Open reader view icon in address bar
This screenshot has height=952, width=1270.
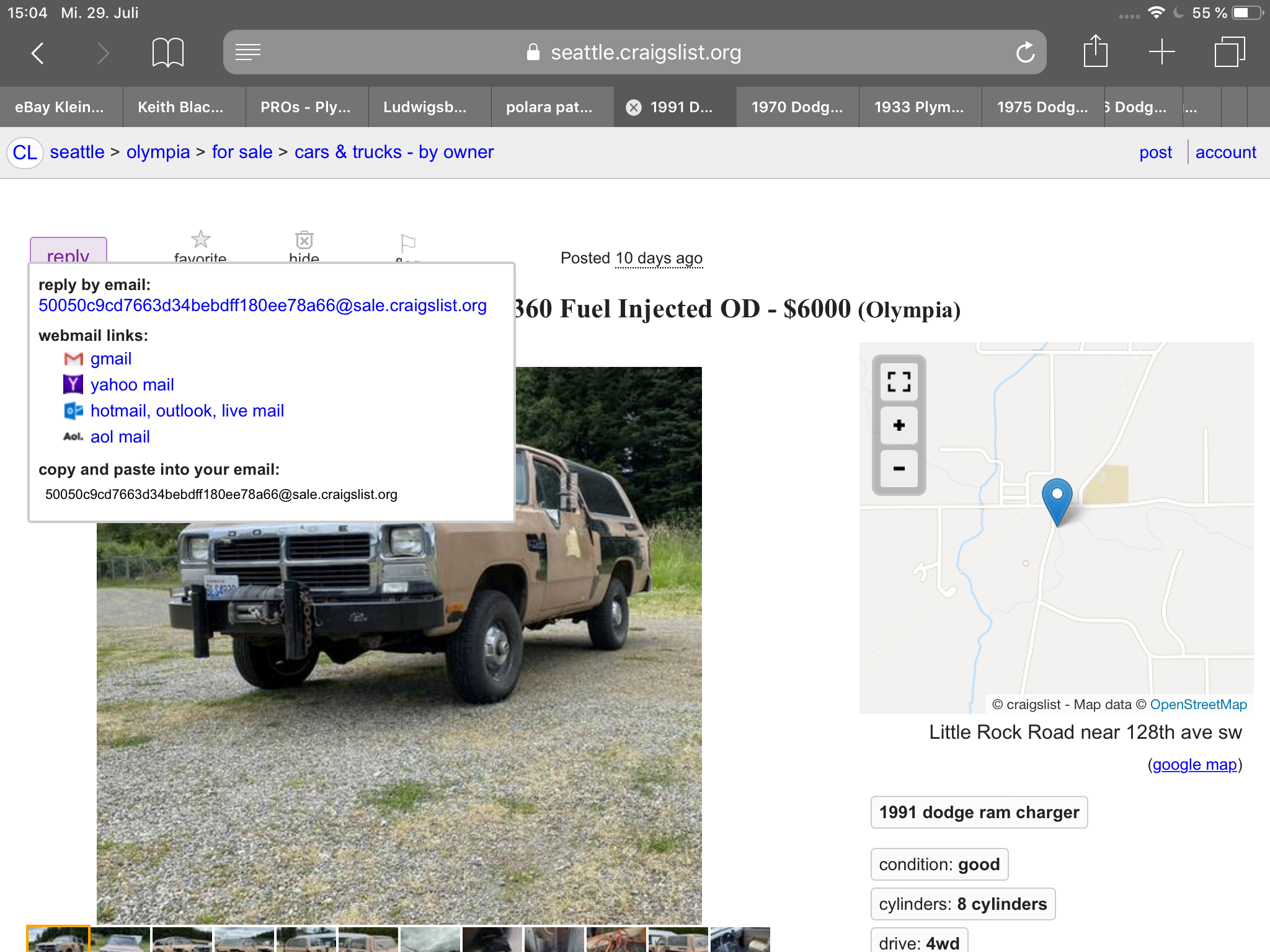(248, 52)
